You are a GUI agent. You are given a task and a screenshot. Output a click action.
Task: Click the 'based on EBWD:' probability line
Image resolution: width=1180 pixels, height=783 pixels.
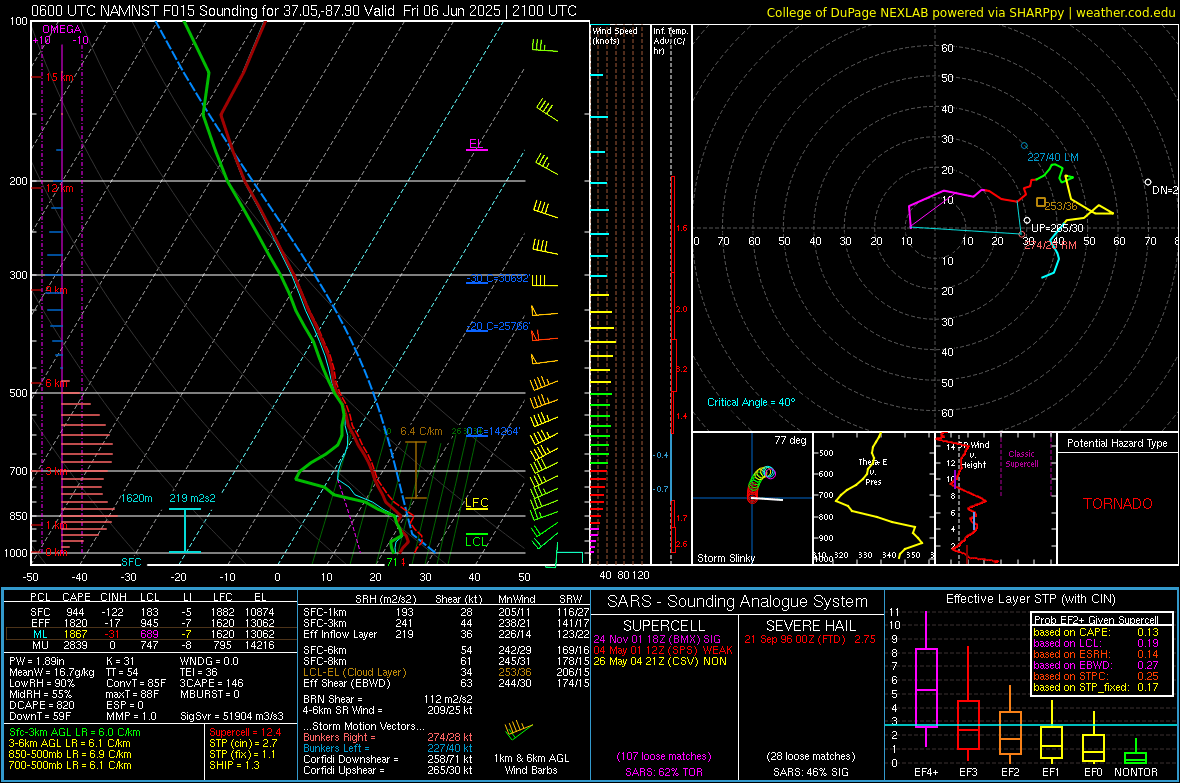[x=1096, y=665]
